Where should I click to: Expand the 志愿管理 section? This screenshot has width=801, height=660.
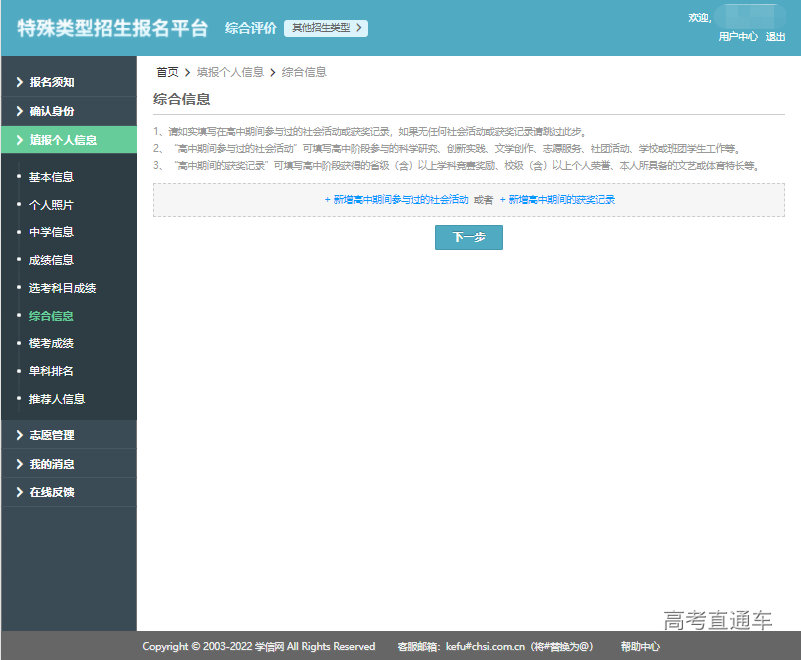tap(51, 435)
